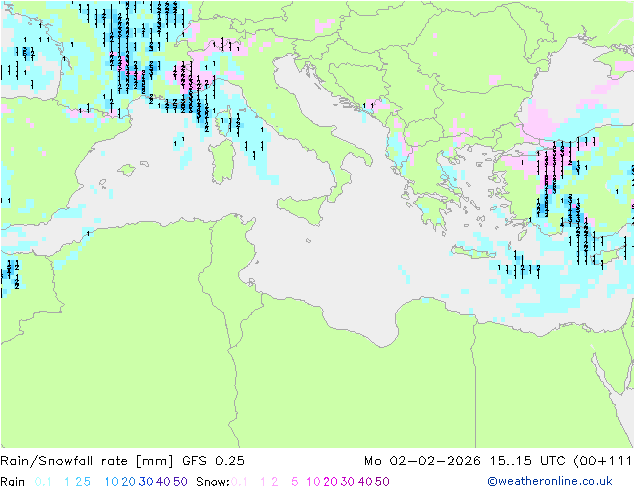Click the "Rain/Snowfall rate [mm]" title text
634x490 pixels.
(x=87, y=461)
